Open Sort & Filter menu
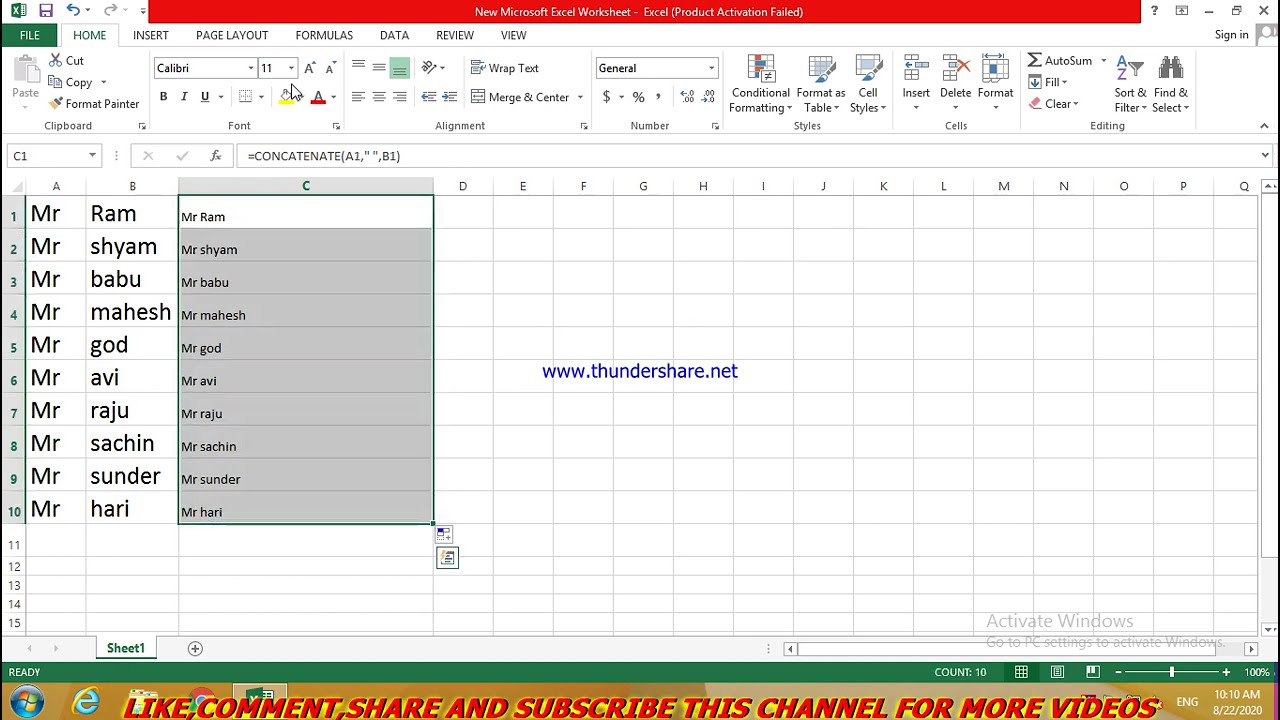Image resolution: width=1280 pixels, height=720 pixels. pyautogui.click(x=1130, y=84)
